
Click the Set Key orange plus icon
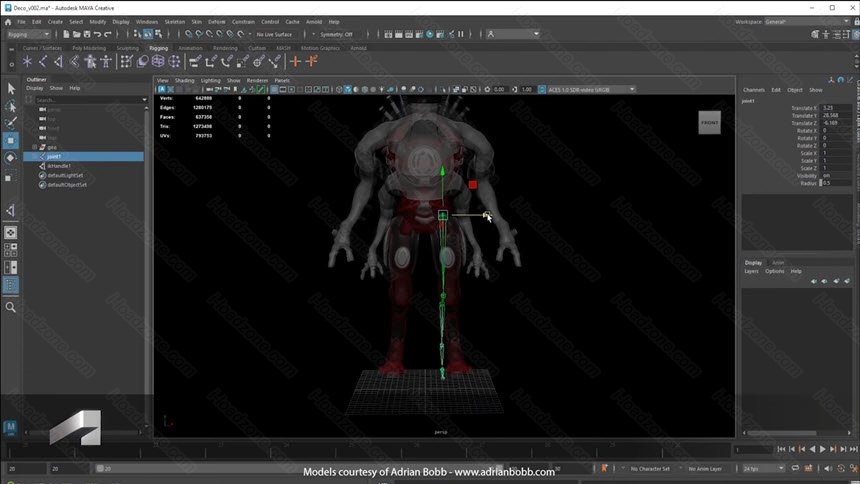295,61
